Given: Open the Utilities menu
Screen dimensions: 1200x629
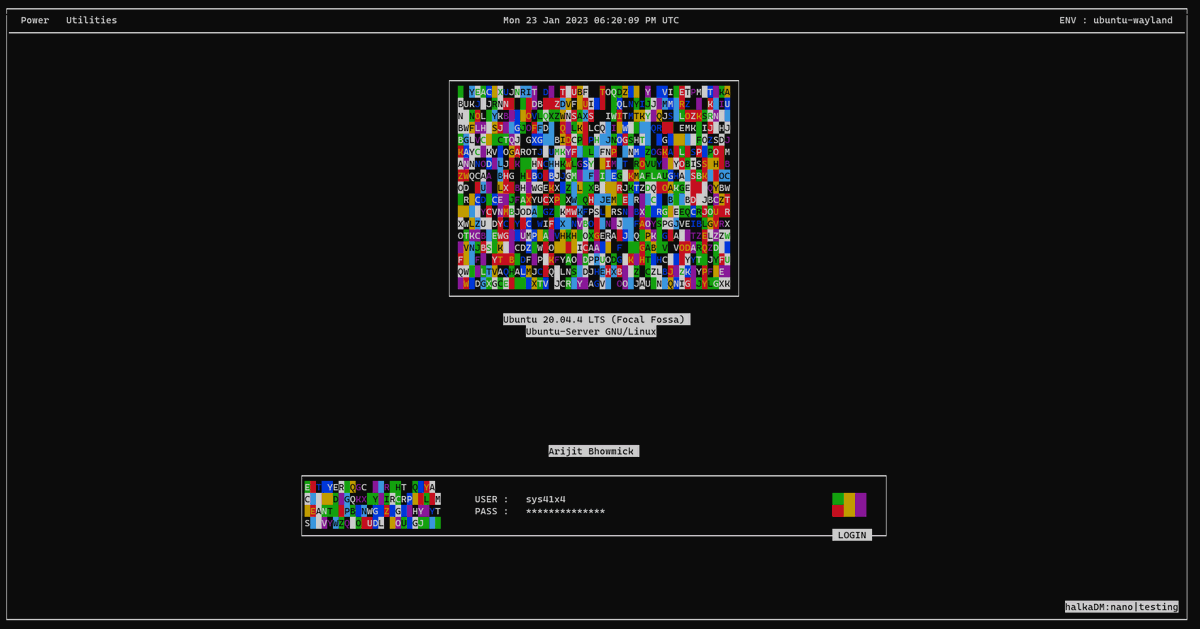Looking at the screenshot, I should pos(91,20).
